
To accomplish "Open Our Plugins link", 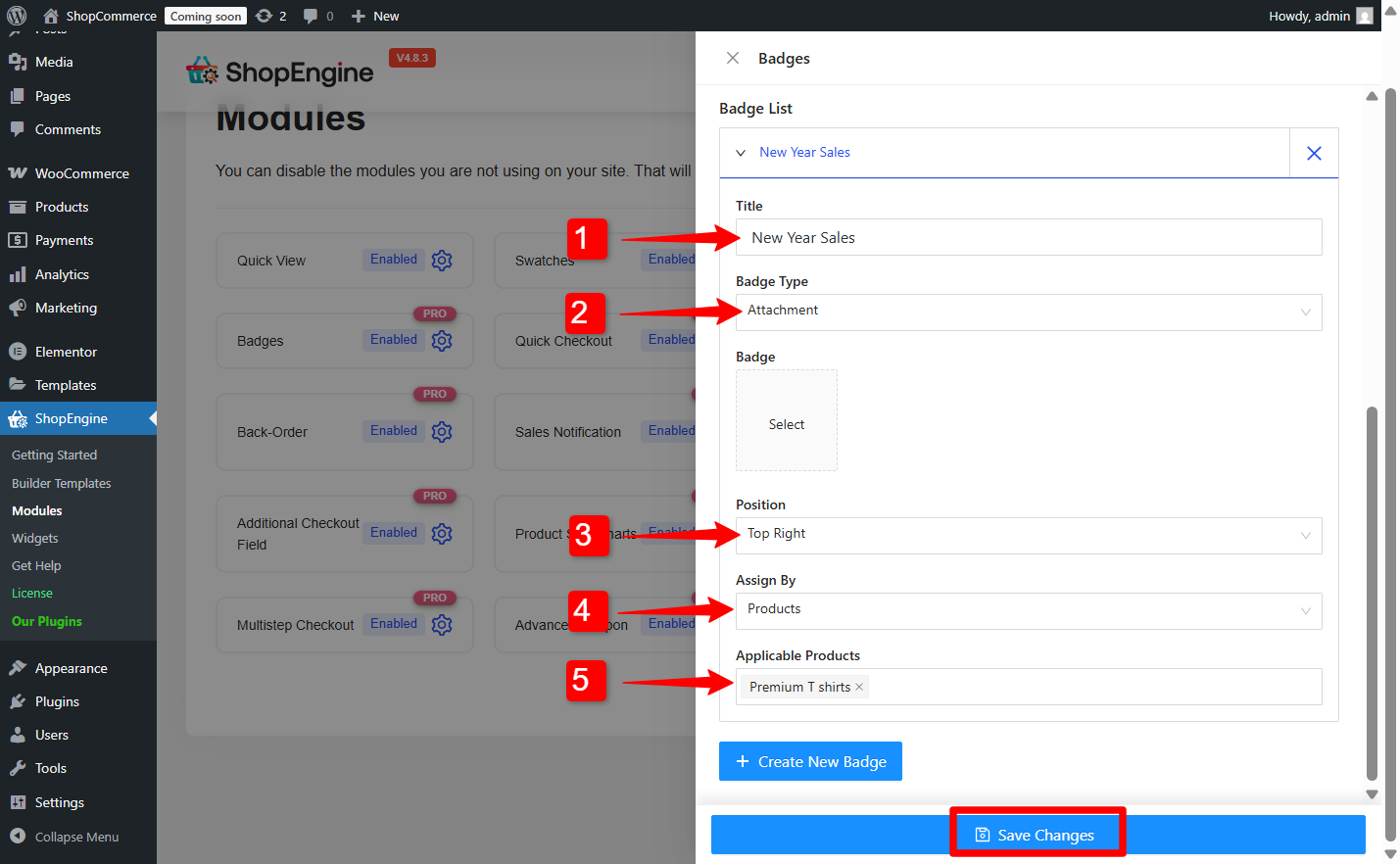I will [x=46, y=621].
